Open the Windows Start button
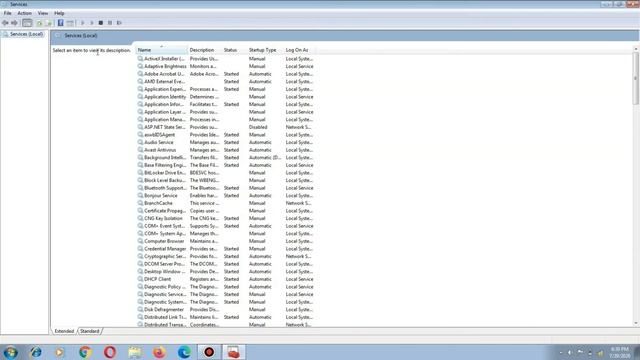The width and height of the screenshot is (640, 360). [x=11, y=352]
